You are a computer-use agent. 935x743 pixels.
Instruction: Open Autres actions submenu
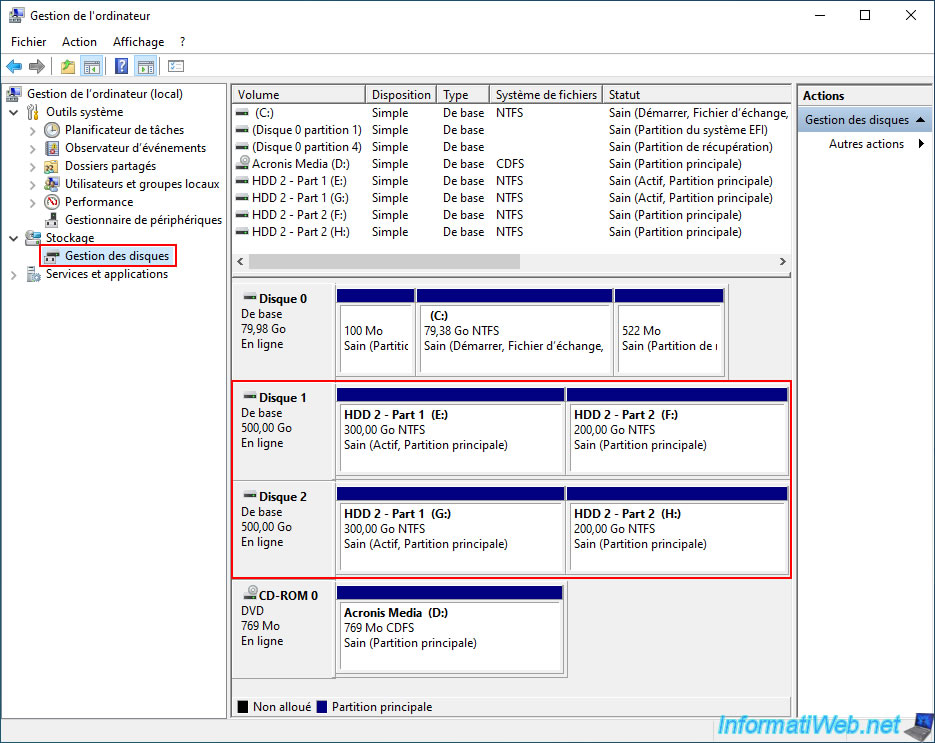pos(866,144)
